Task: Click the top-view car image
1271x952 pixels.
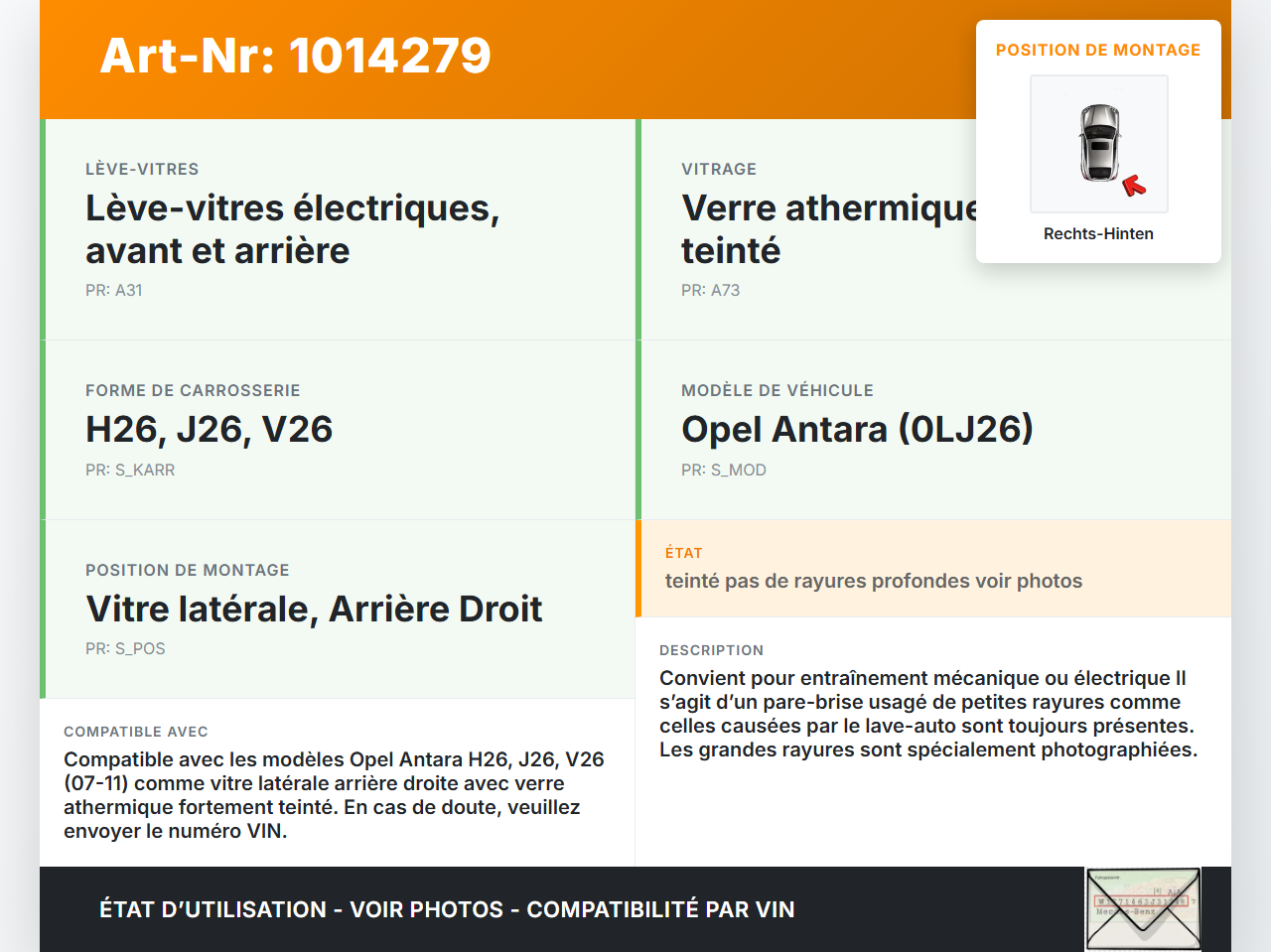Action: click(1099, 142)
